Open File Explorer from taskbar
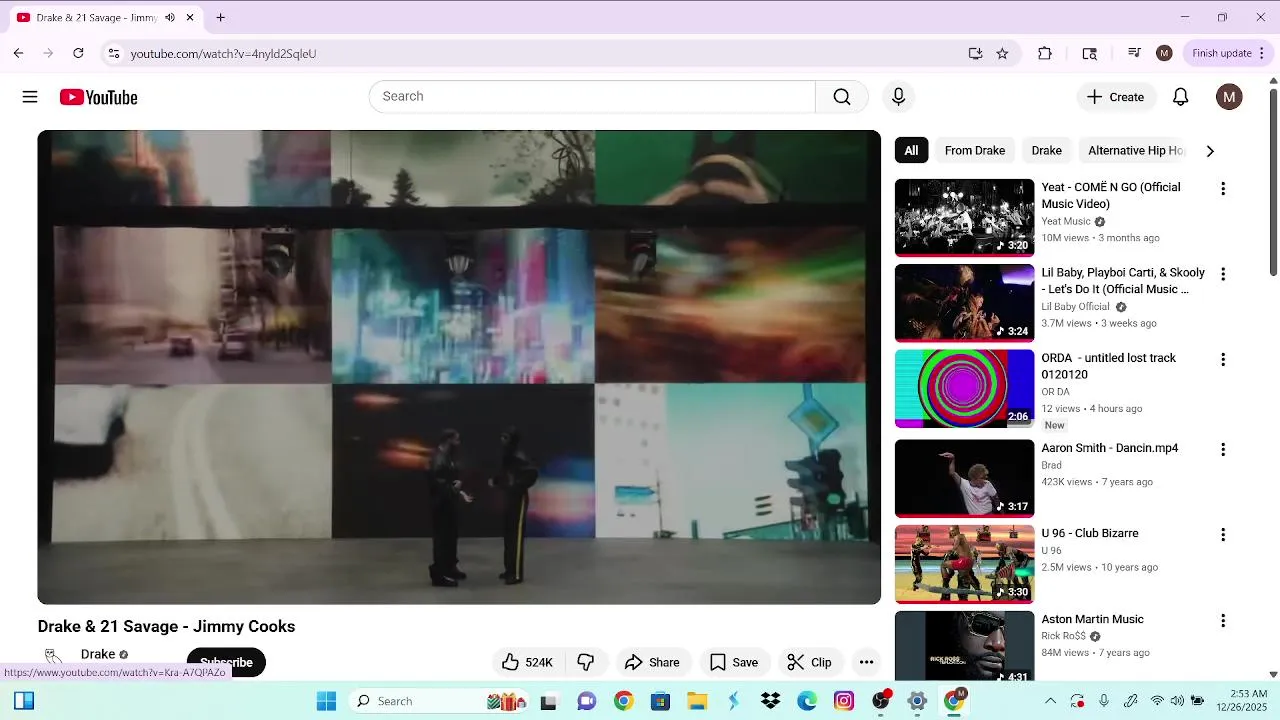The image size is (1280, 720). click(697, 701)
